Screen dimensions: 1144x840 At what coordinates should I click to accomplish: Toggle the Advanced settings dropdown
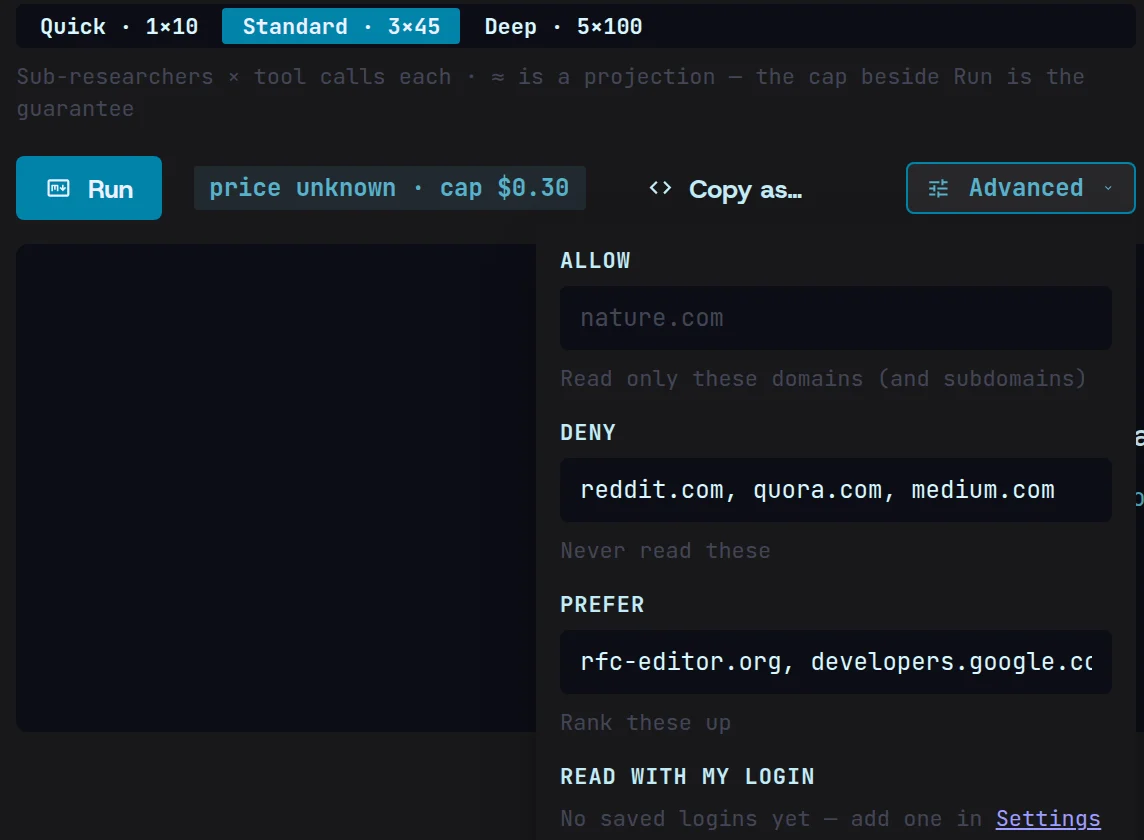tap(1021, 188)
